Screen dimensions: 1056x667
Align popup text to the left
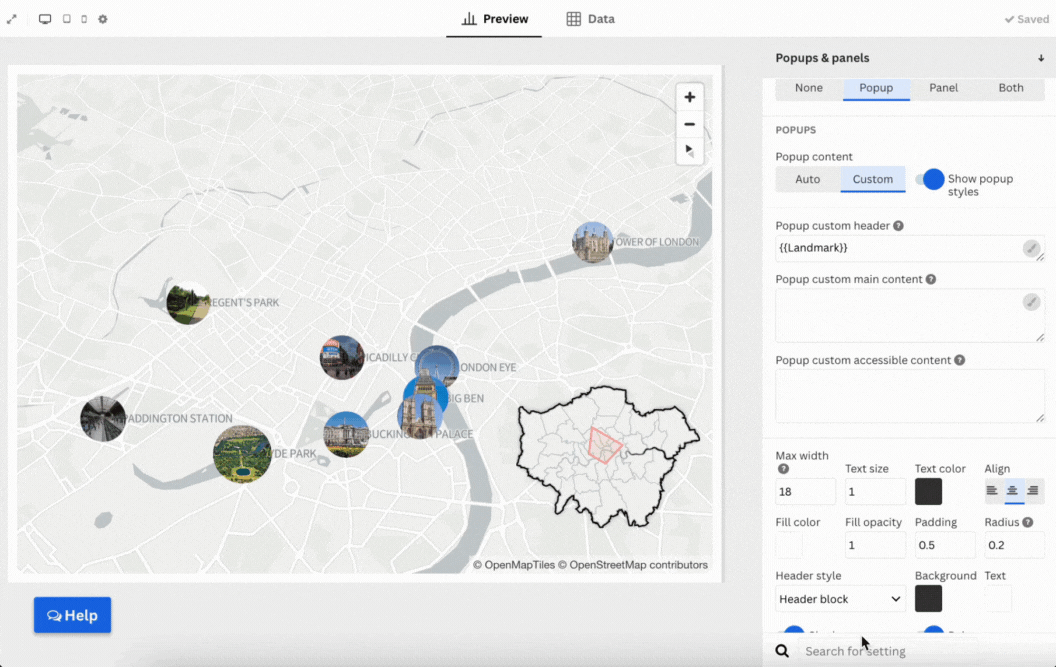coord(992,490)
